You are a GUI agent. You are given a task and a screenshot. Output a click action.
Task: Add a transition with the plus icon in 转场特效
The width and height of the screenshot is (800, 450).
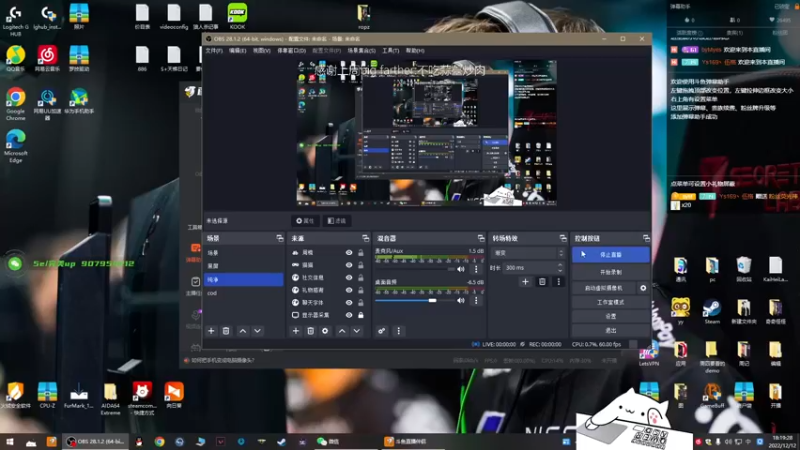526,282
